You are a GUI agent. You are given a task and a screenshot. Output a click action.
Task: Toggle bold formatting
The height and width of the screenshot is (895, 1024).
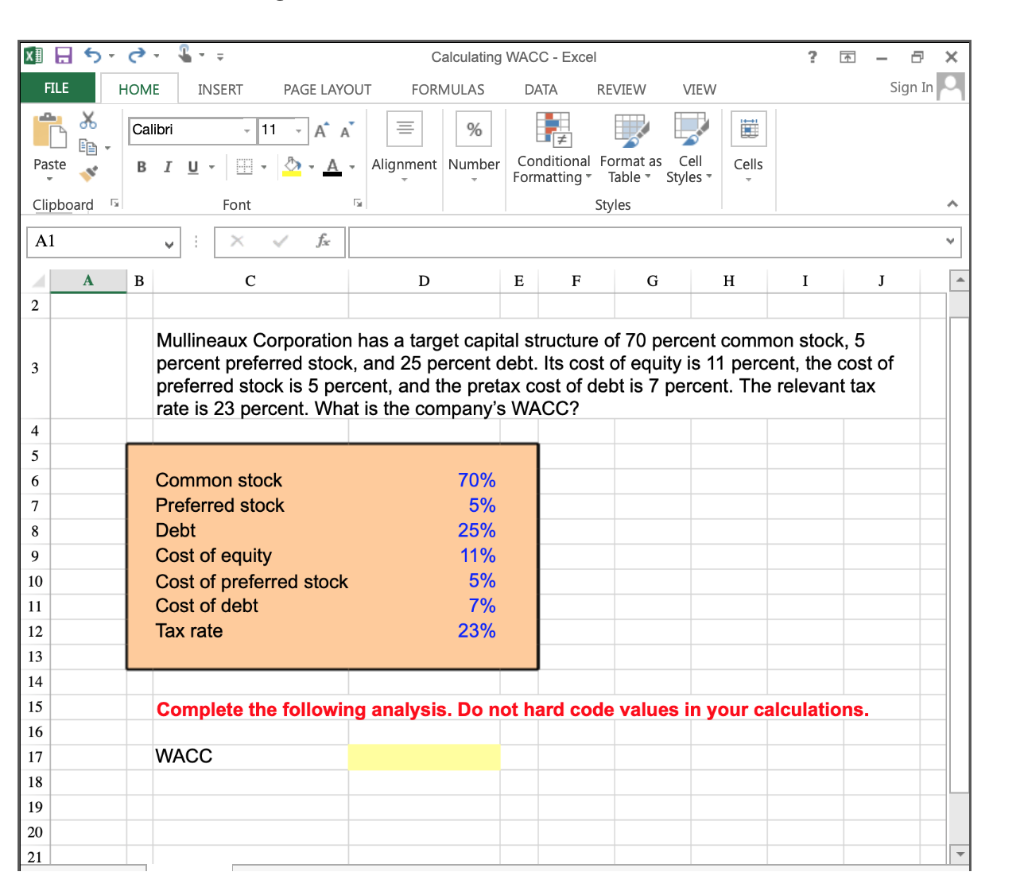[140, 167]
